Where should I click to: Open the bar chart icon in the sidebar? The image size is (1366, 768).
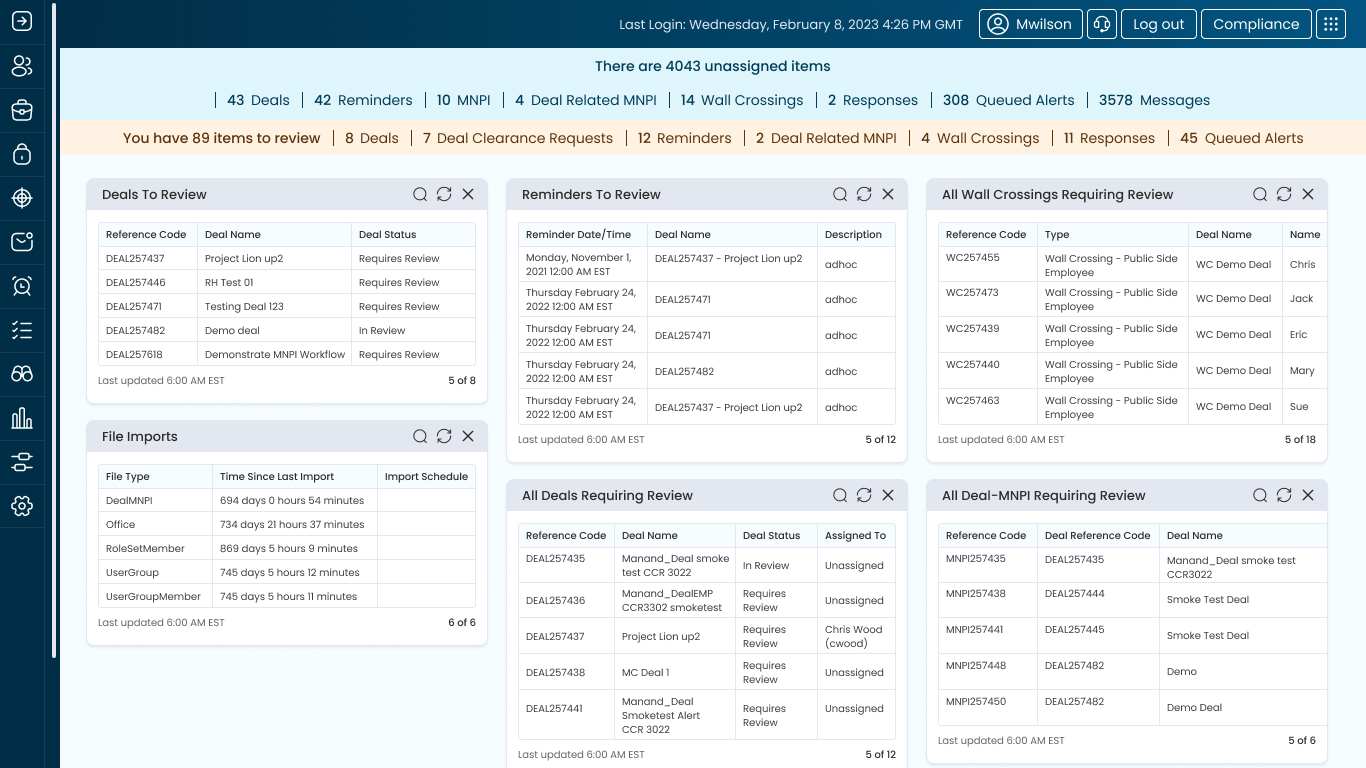pos(22,418)
